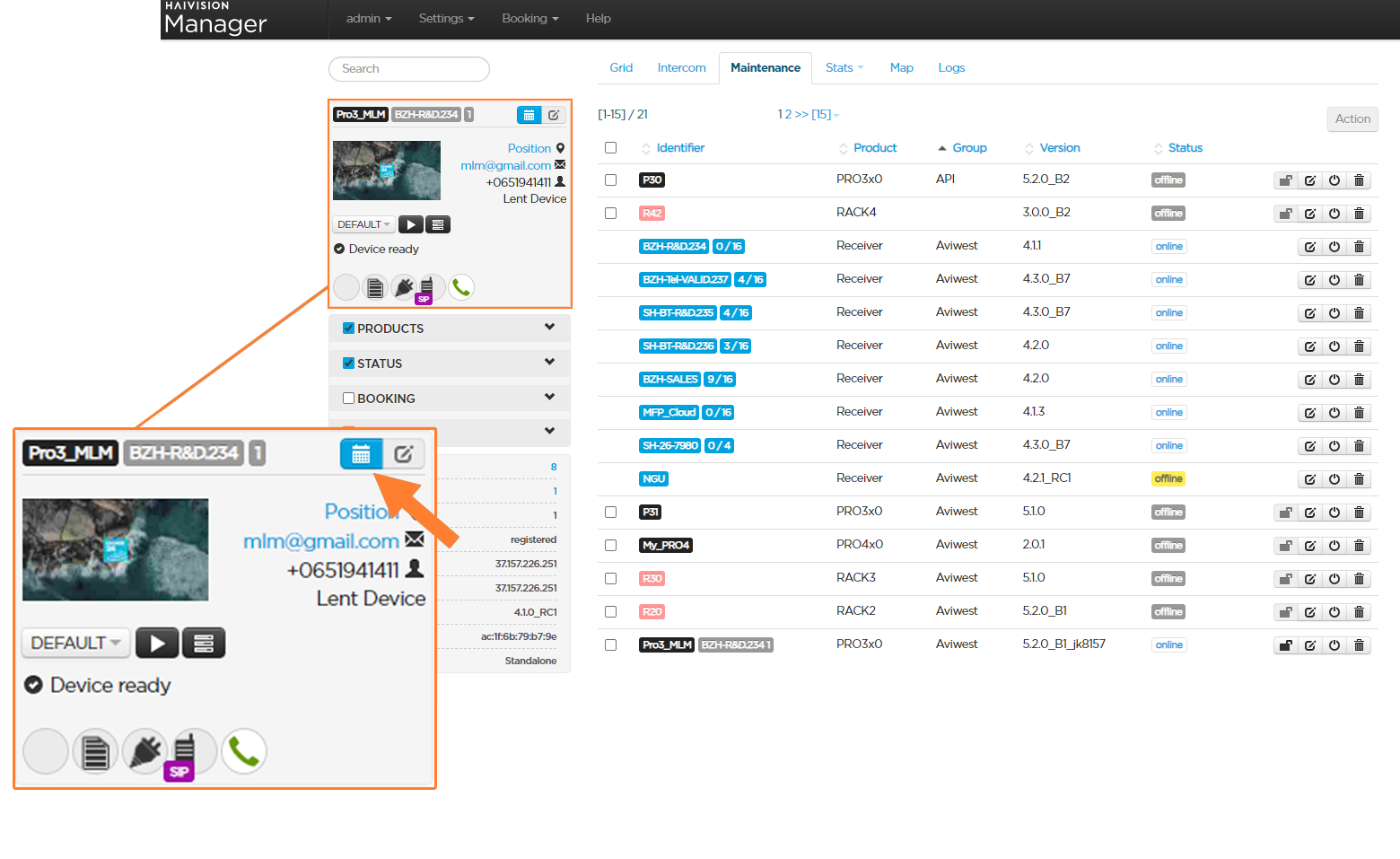
Task: Open the Logs tab
Action: [x=951, y=68]
